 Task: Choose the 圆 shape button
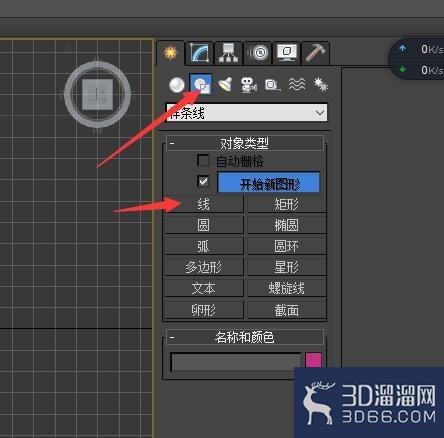point(203,225)
